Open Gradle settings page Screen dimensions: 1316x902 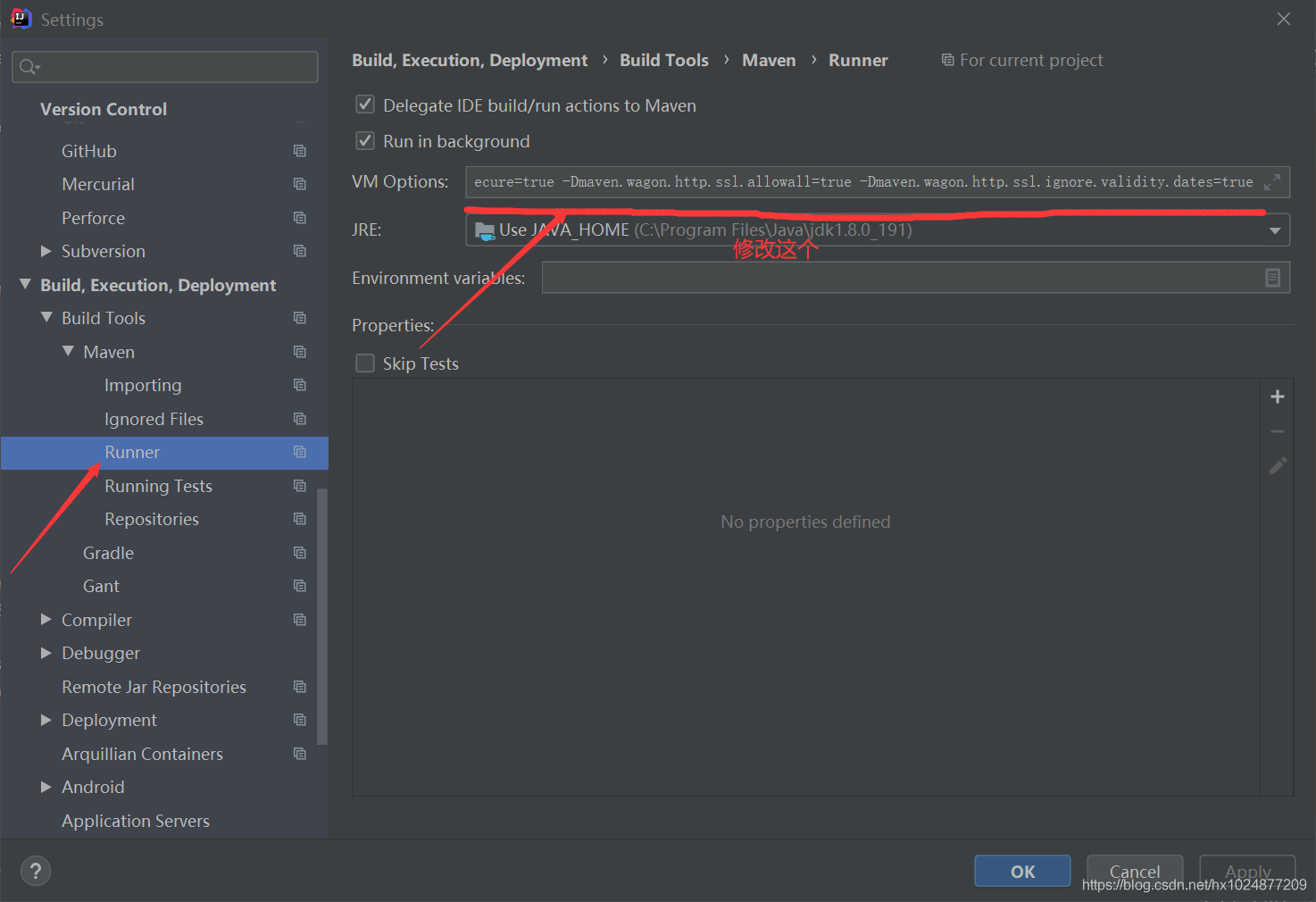click(x=108, y=553)
